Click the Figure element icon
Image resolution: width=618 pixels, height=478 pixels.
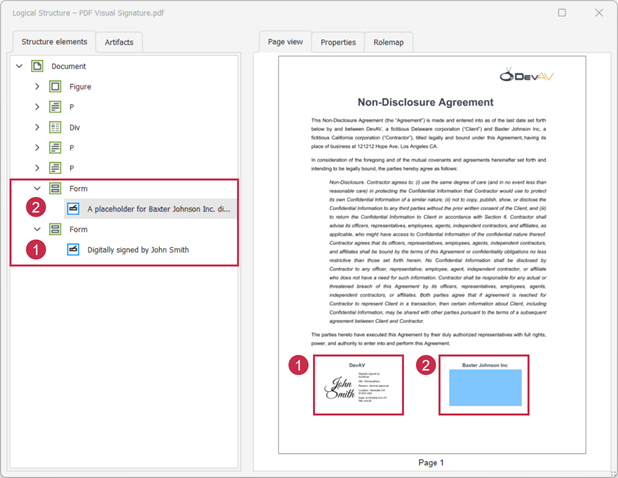tap(55, 86)
